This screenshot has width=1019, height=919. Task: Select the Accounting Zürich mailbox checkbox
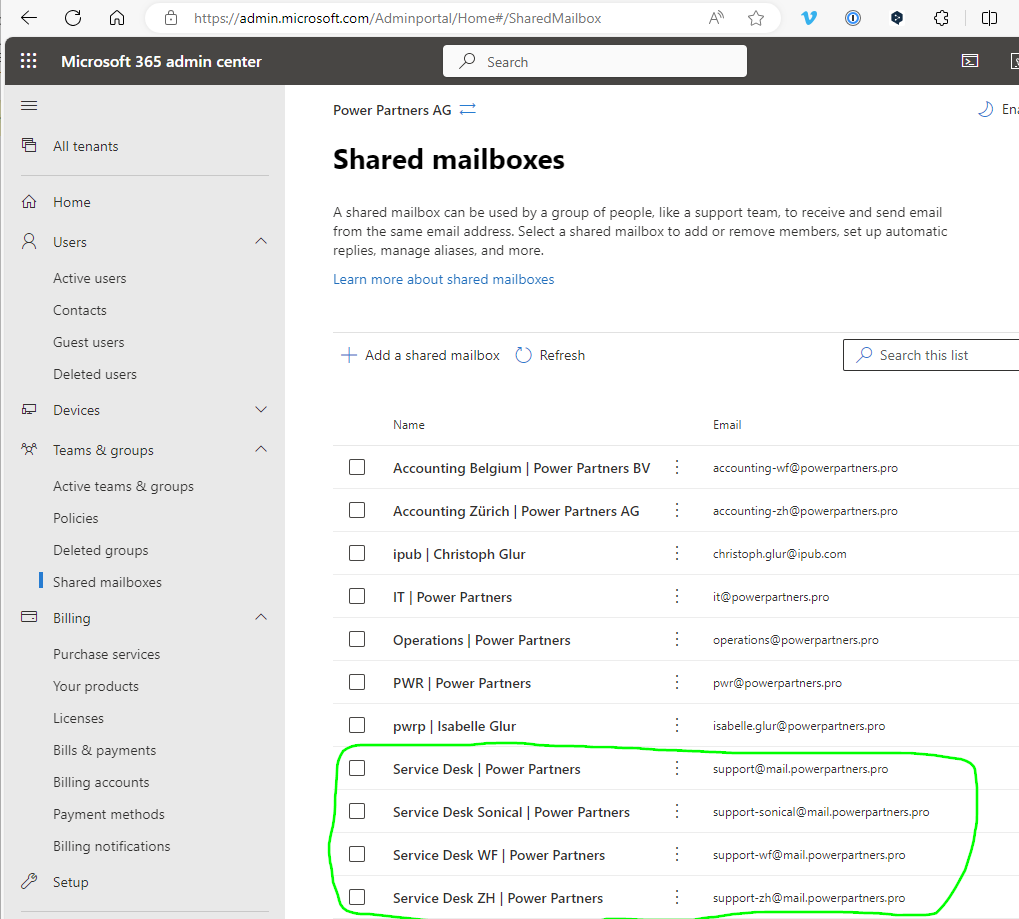[x=357, y=510]
